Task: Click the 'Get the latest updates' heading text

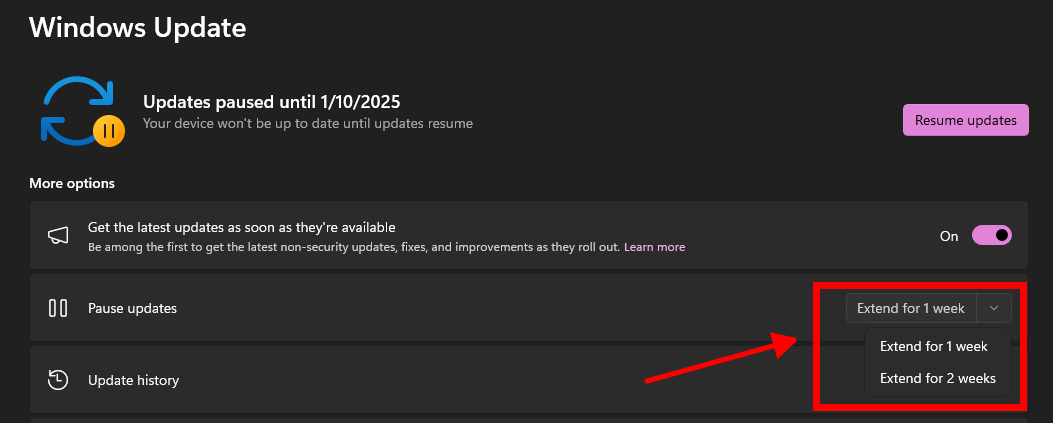Action: [241, 227]
